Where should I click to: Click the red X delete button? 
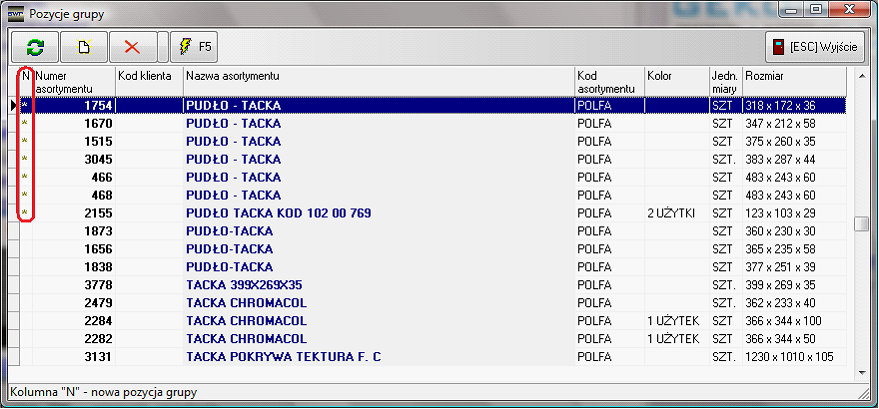[131, 47]
